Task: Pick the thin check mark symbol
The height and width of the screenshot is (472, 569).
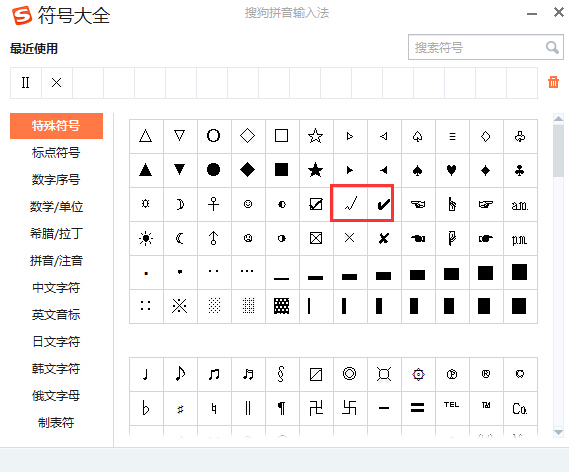Action: pyautogui.click(x=350, y=204)
